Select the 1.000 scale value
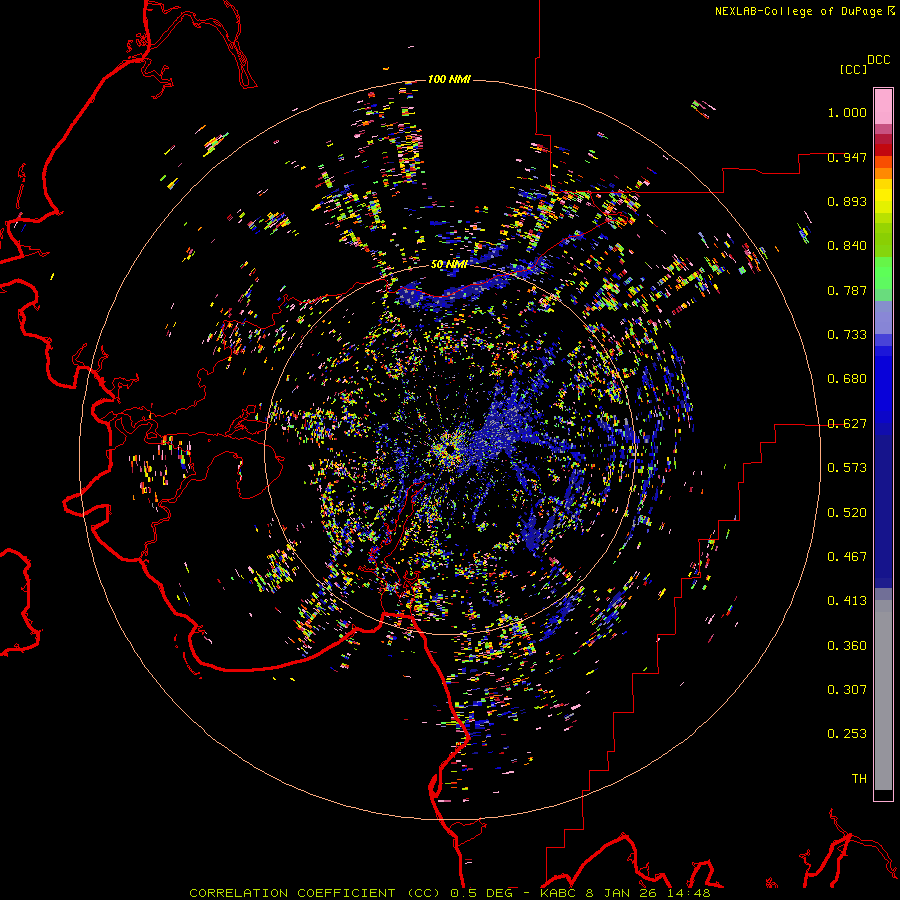Viewport: 900px width, 900px height. click(x=847, y=112)
